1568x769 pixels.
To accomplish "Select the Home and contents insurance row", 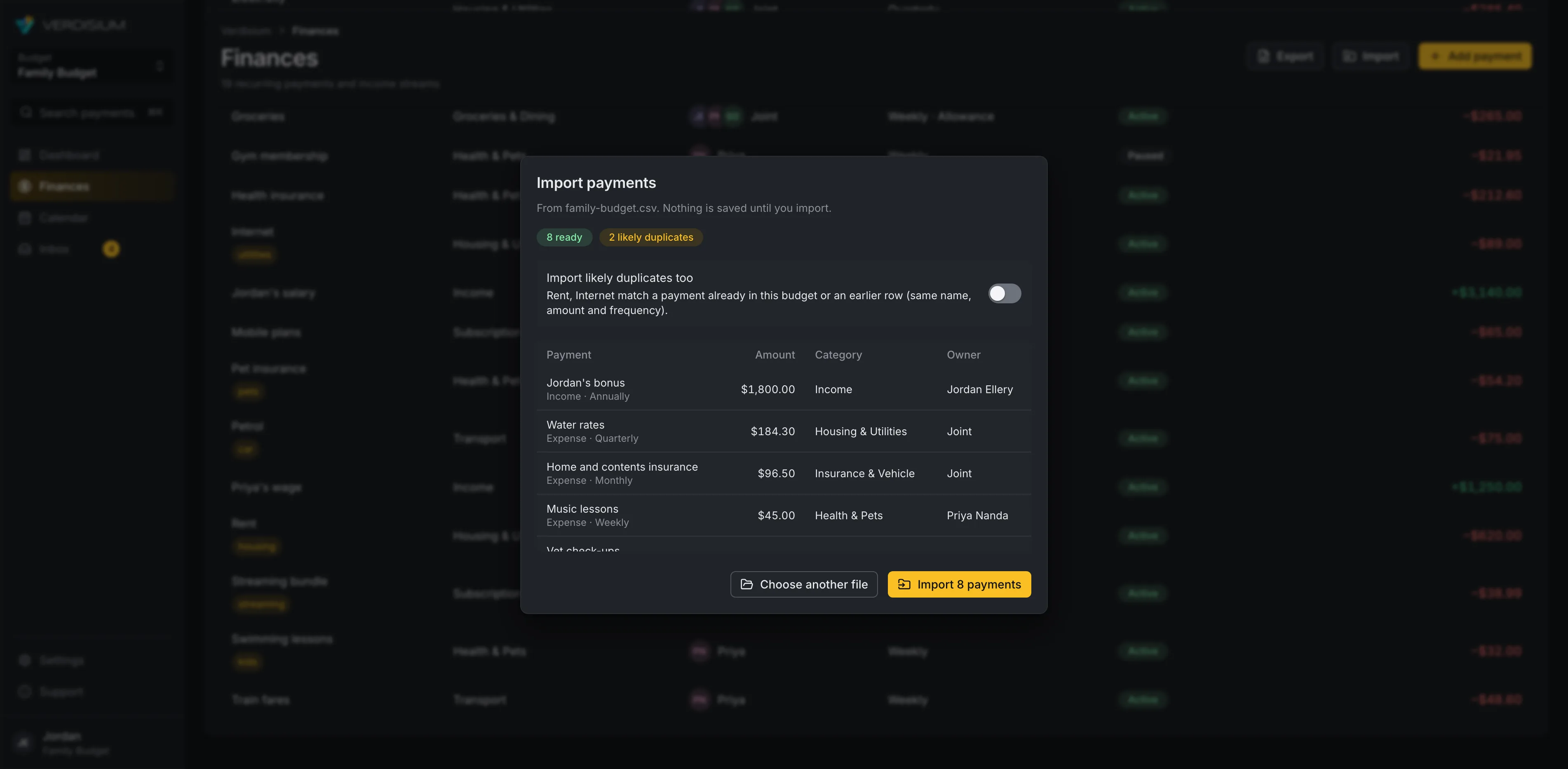I will point(784,474).
